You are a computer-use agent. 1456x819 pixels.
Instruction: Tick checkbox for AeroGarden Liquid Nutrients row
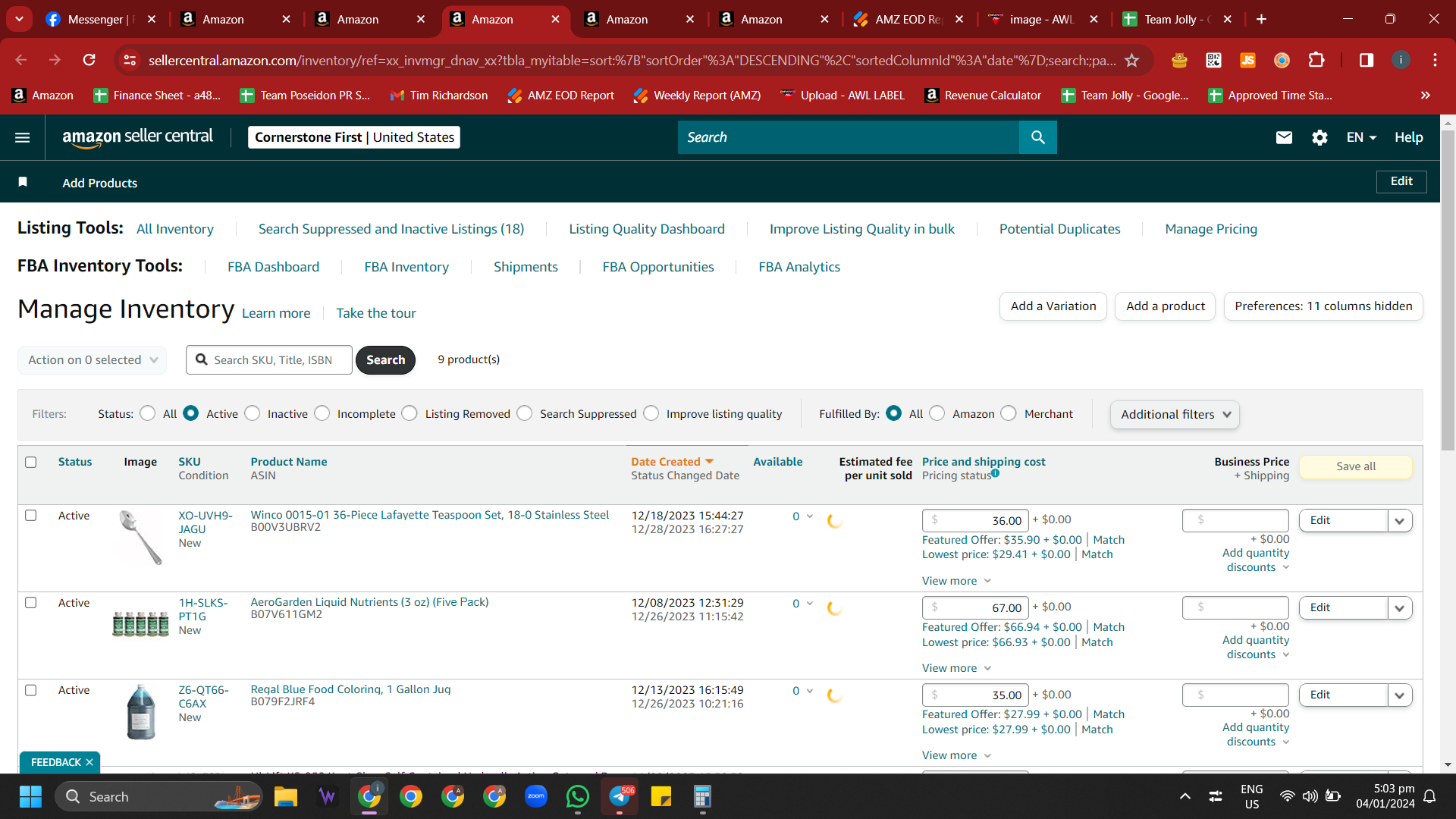(x=31, y=603)
